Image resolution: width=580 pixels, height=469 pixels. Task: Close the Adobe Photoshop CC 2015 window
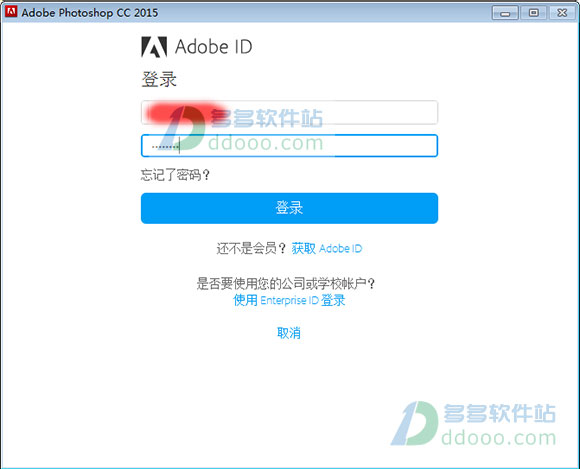[562, 13]
